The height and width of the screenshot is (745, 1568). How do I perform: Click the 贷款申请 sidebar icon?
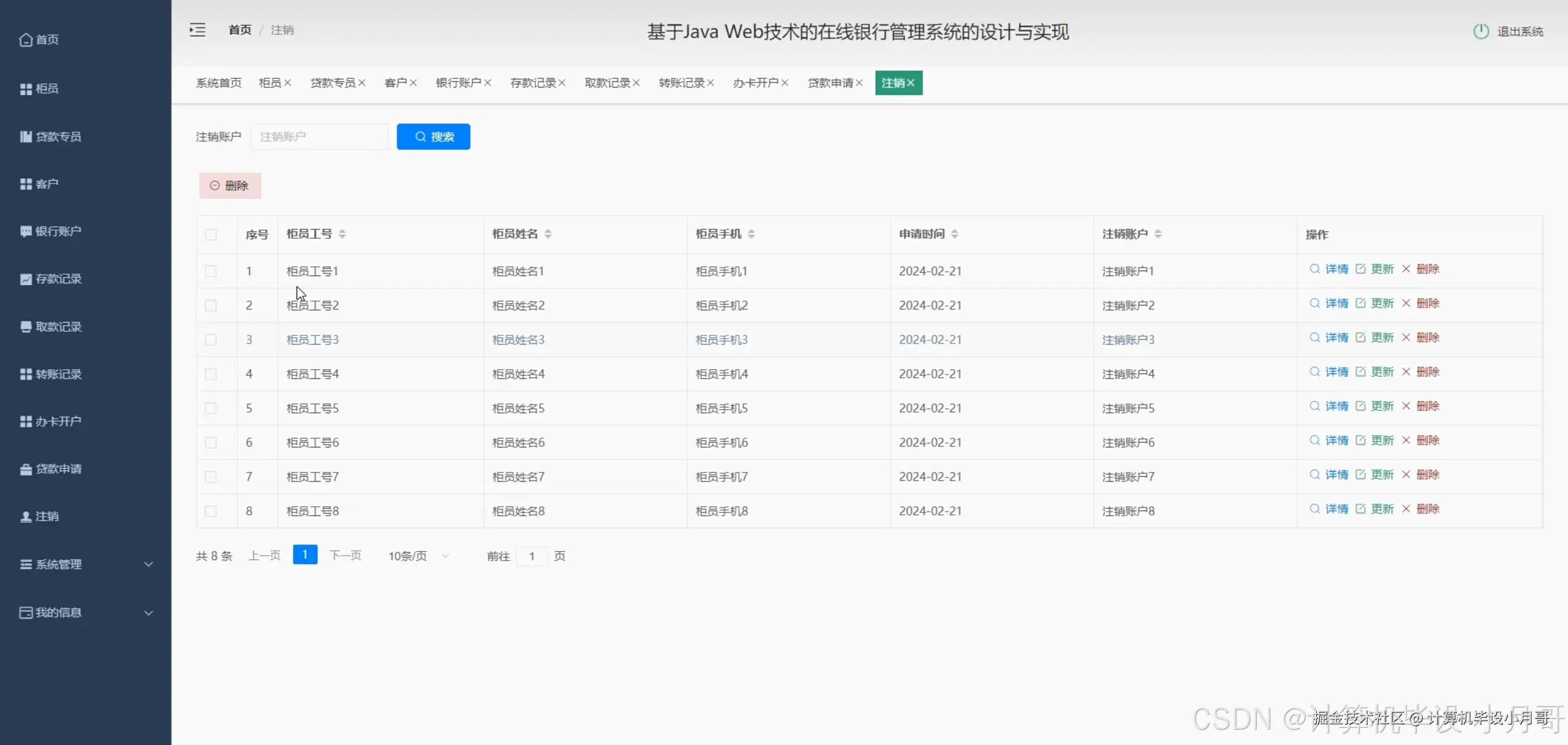[26, 469]
